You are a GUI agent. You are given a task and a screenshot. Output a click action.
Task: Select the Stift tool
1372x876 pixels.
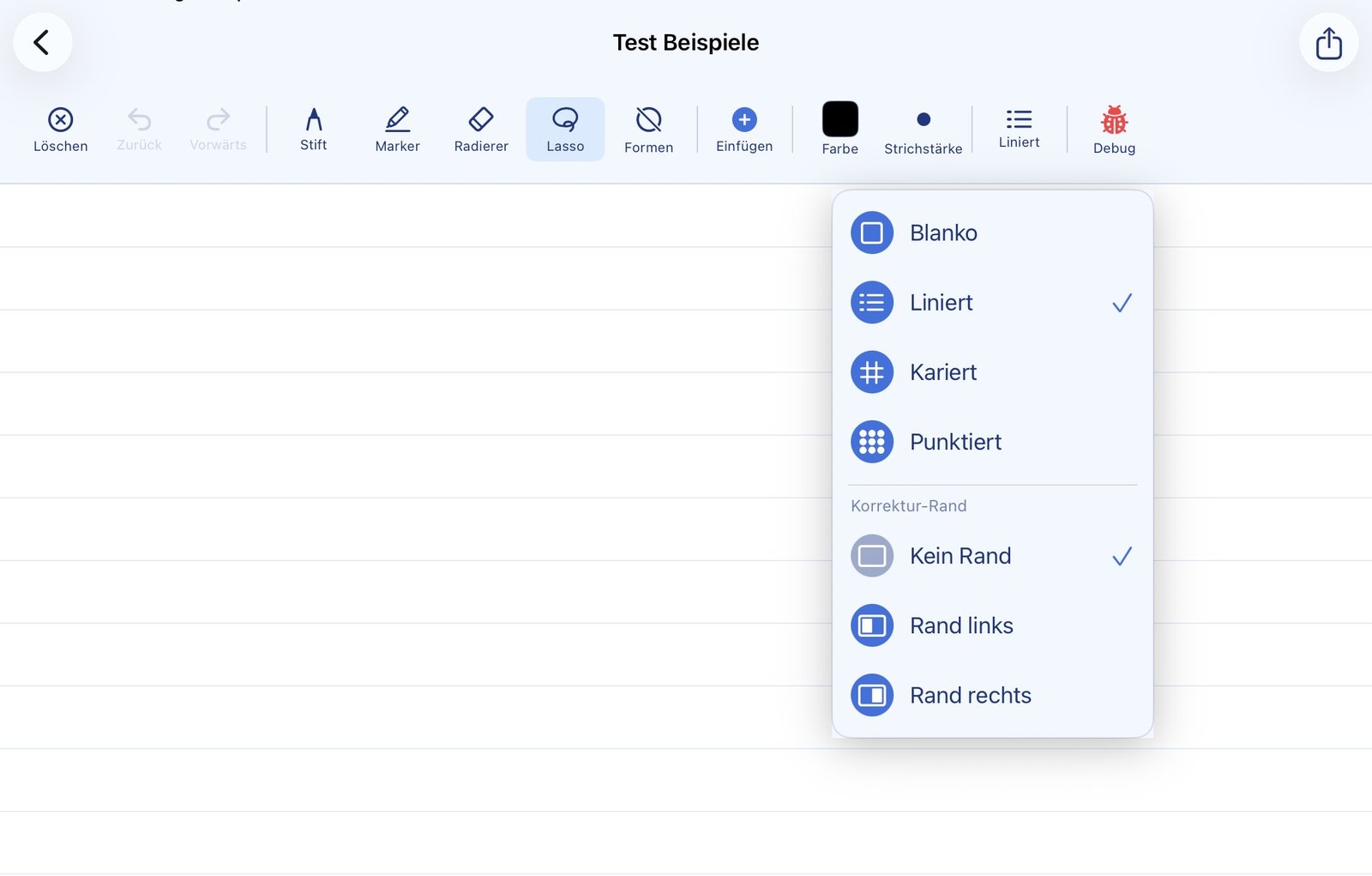tap(313, 129)
